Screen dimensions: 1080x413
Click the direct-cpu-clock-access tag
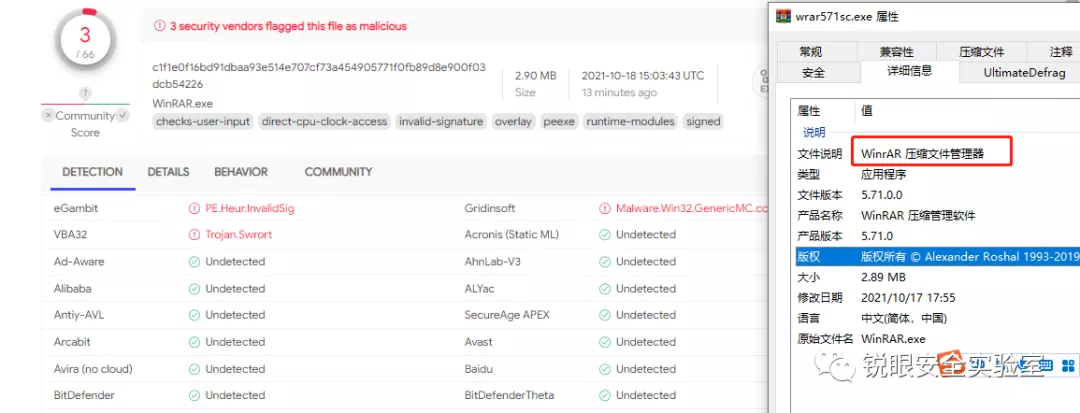(x=324, y=122)
